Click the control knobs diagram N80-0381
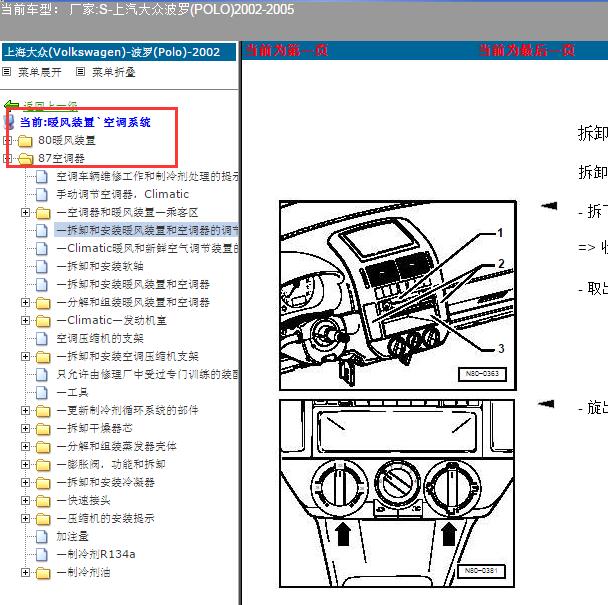Image resolution: width=608 pixels, height=605 pixels. [x=397, y=493]
